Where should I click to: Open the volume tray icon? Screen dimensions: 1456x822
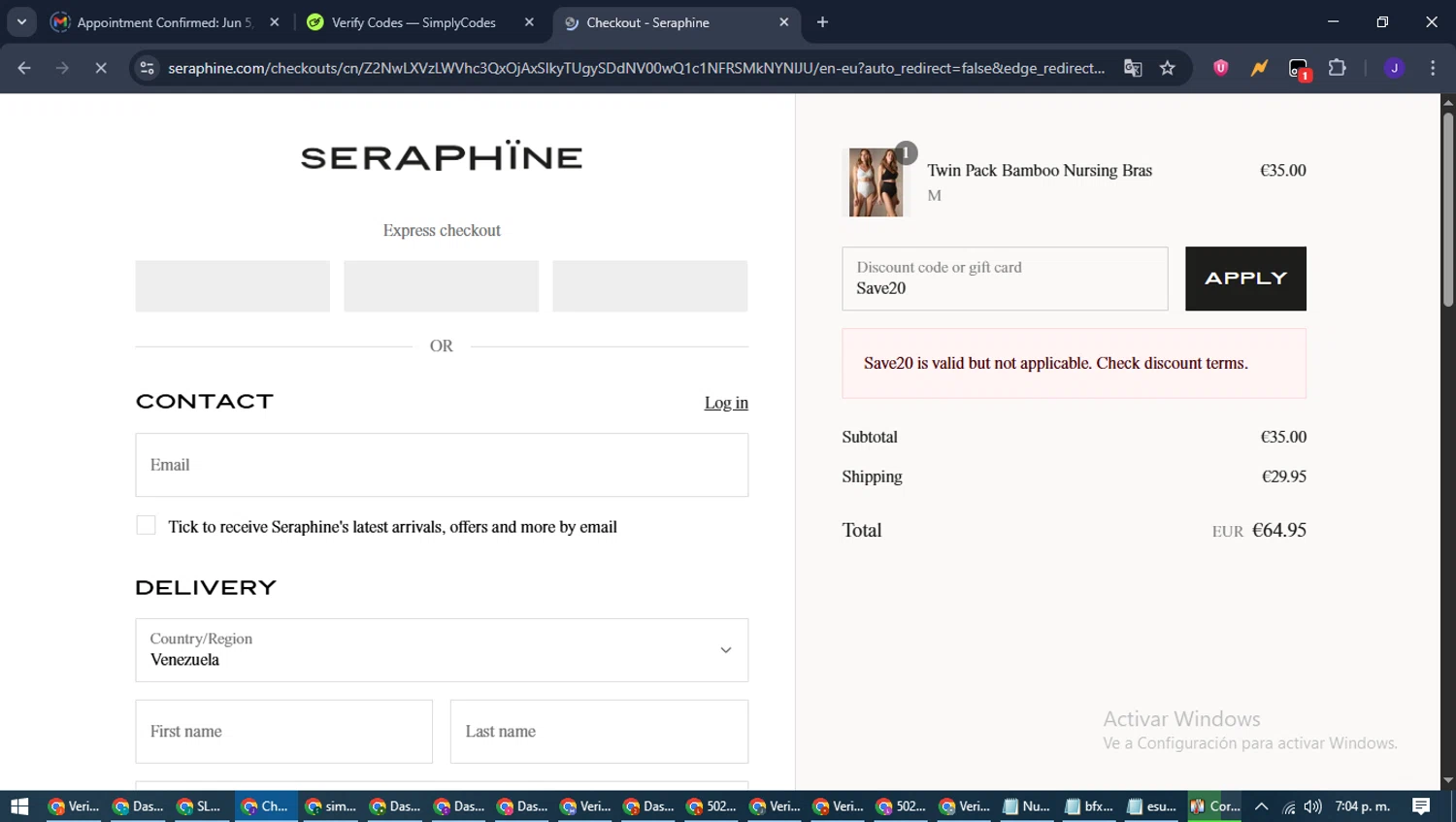click(x=1313, y=806)
